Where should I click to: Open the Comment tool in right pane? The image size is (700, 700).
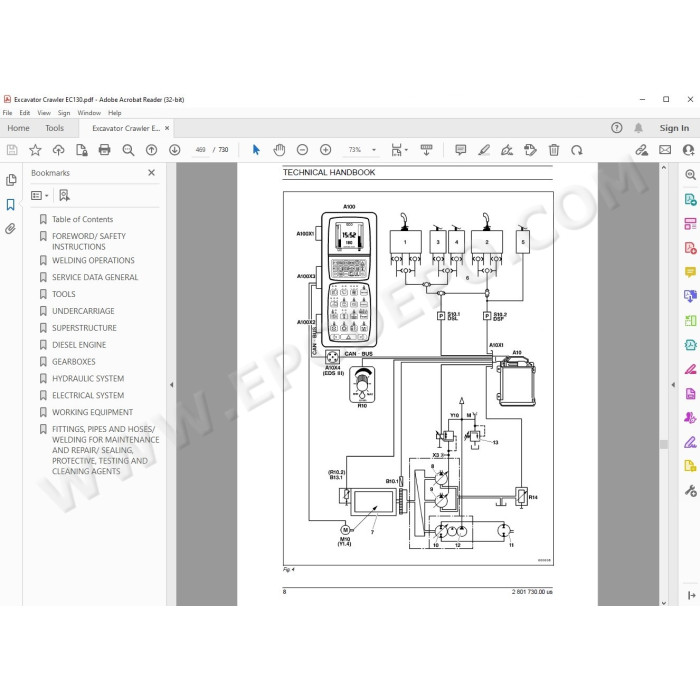(690, 272)
